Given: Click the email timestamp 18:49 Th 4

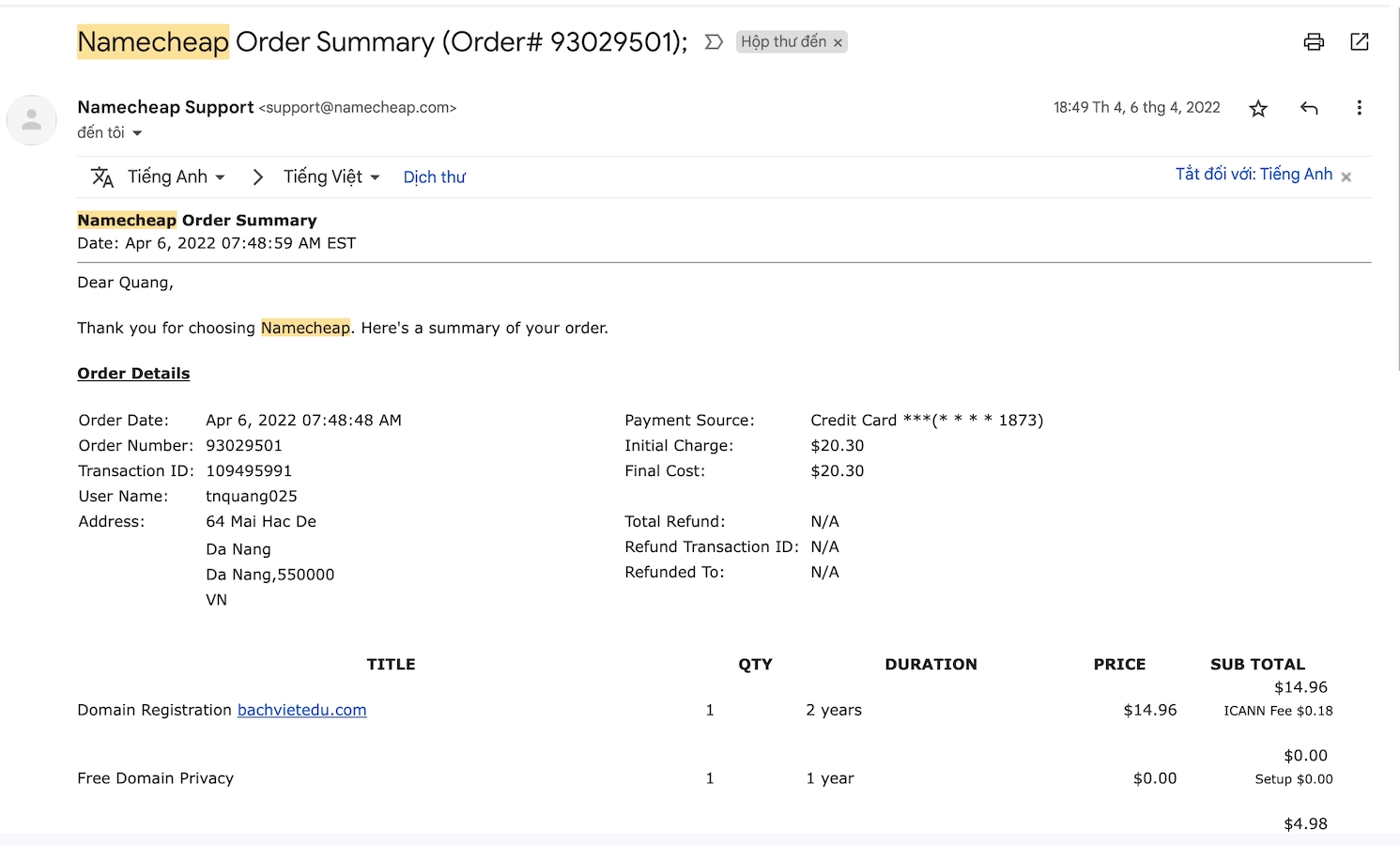Looking at the screenshot, I should point(1136,108).
